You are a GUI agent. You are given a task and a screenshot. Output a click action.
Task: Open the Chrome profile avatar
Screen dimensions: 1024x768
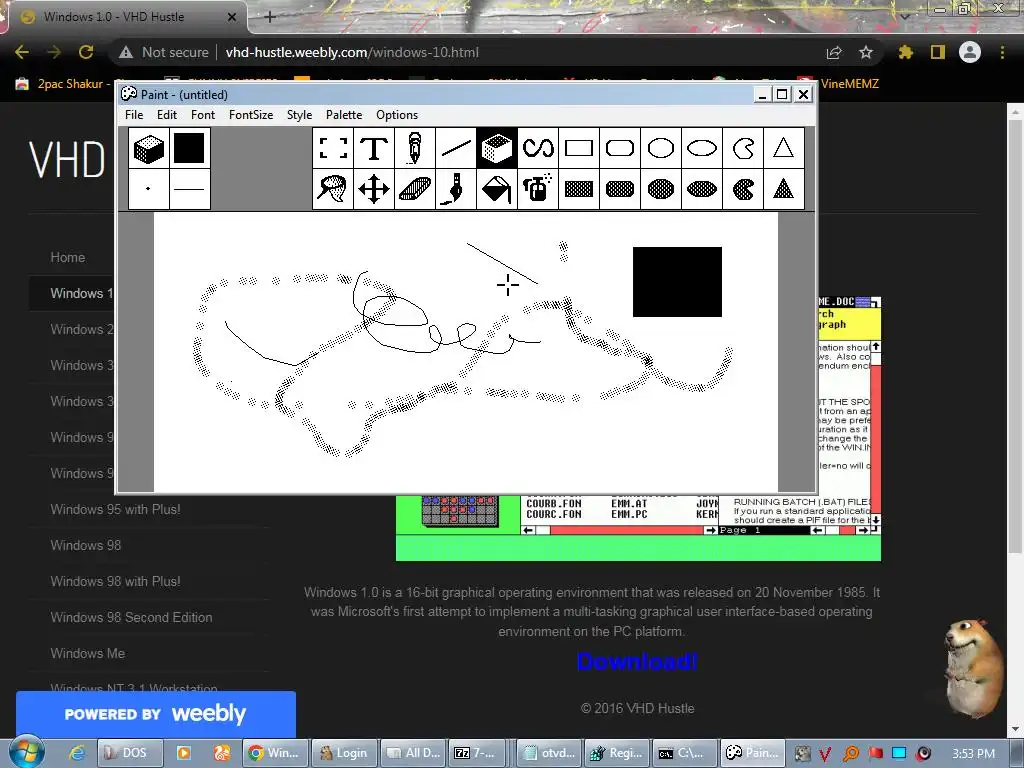970,52
